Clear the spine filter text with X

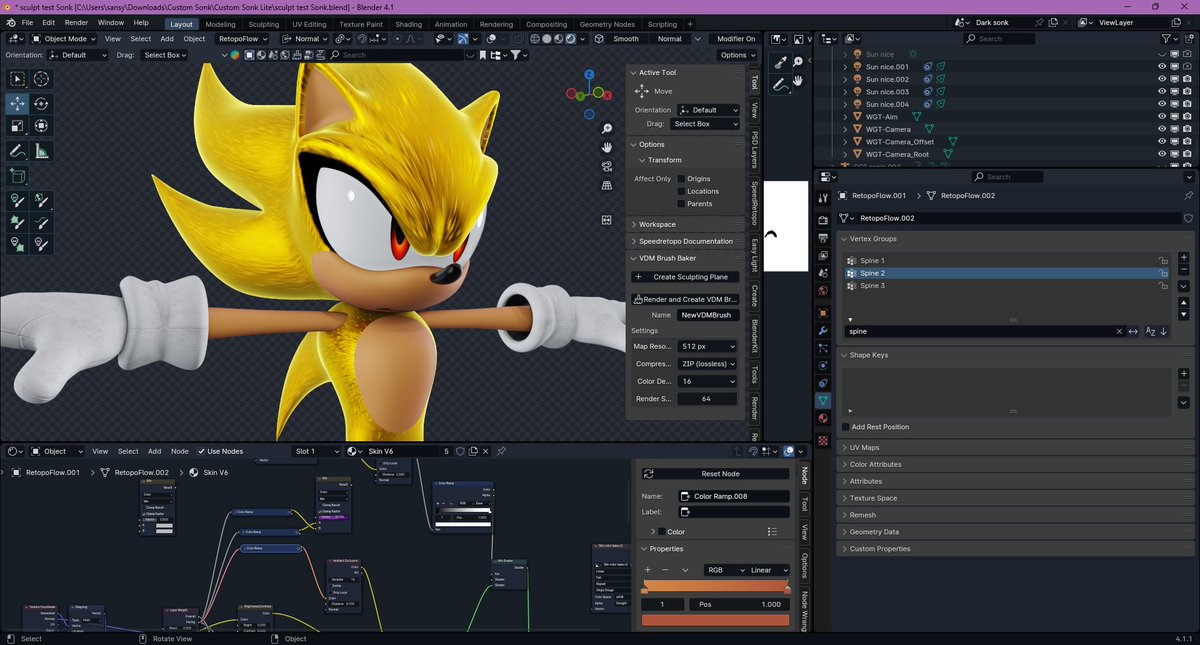point(1119,331)
